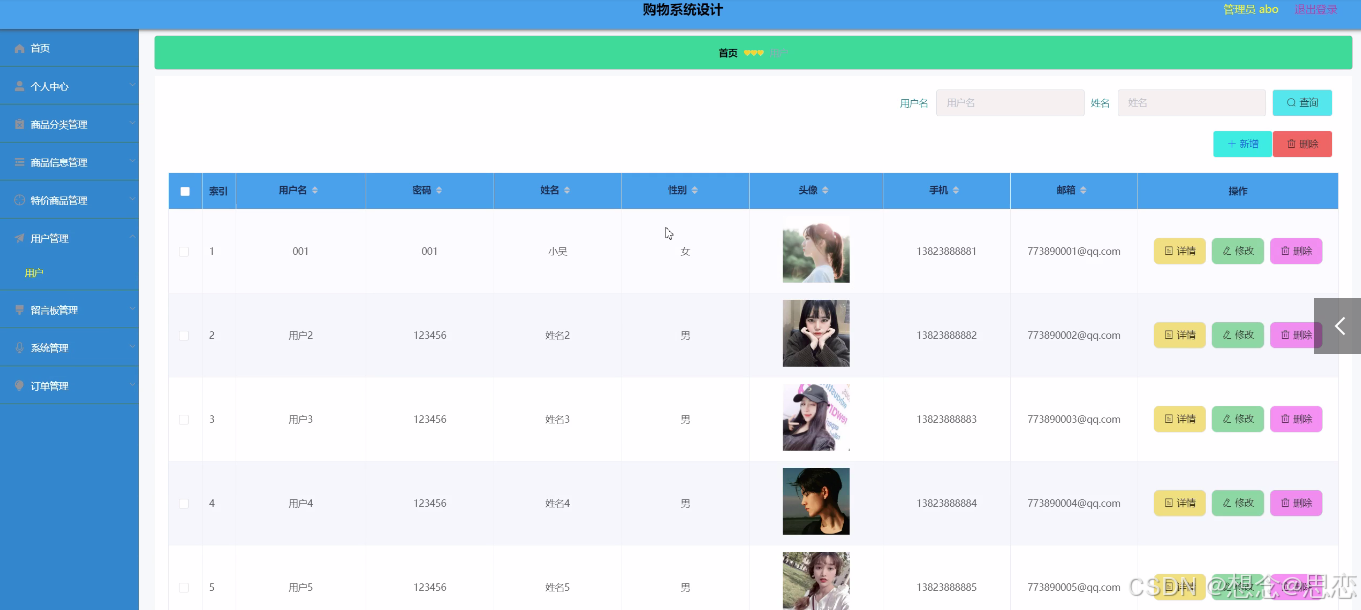This screenshot has width=1361, height=610.
Task: Click the 商品分类管理 sidebar icon
Action: (19, 124)
